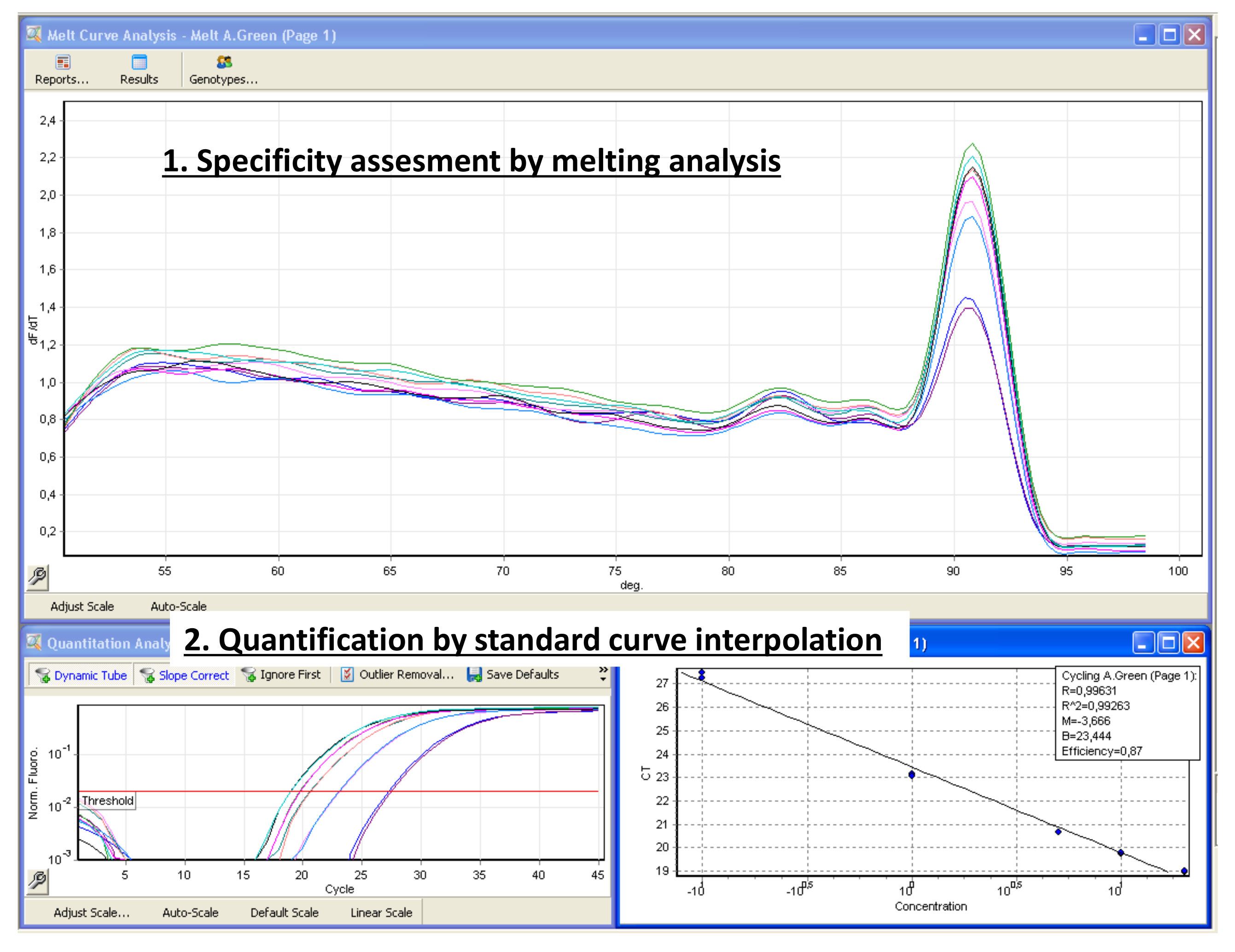
Task: Click the melt chart wrench icon
Action: click(38, 577)
